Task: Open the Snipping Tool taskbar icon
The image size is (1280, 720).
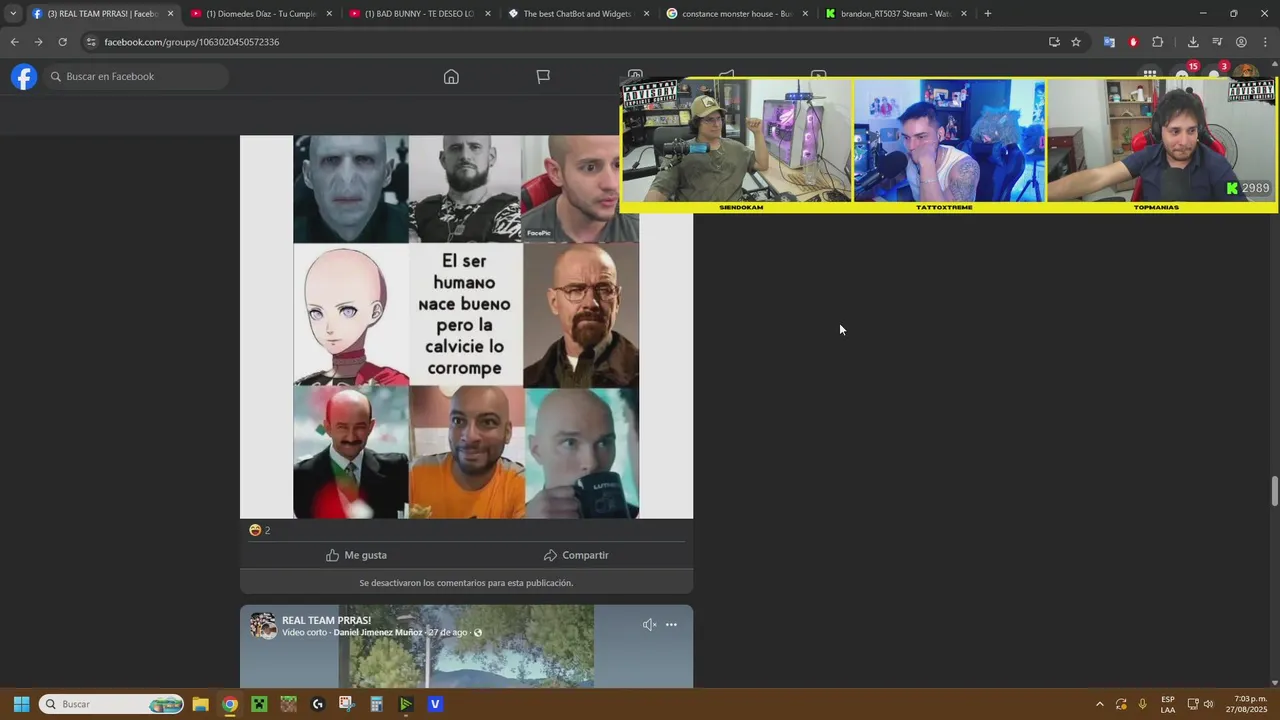Action: tap(347, 704)
